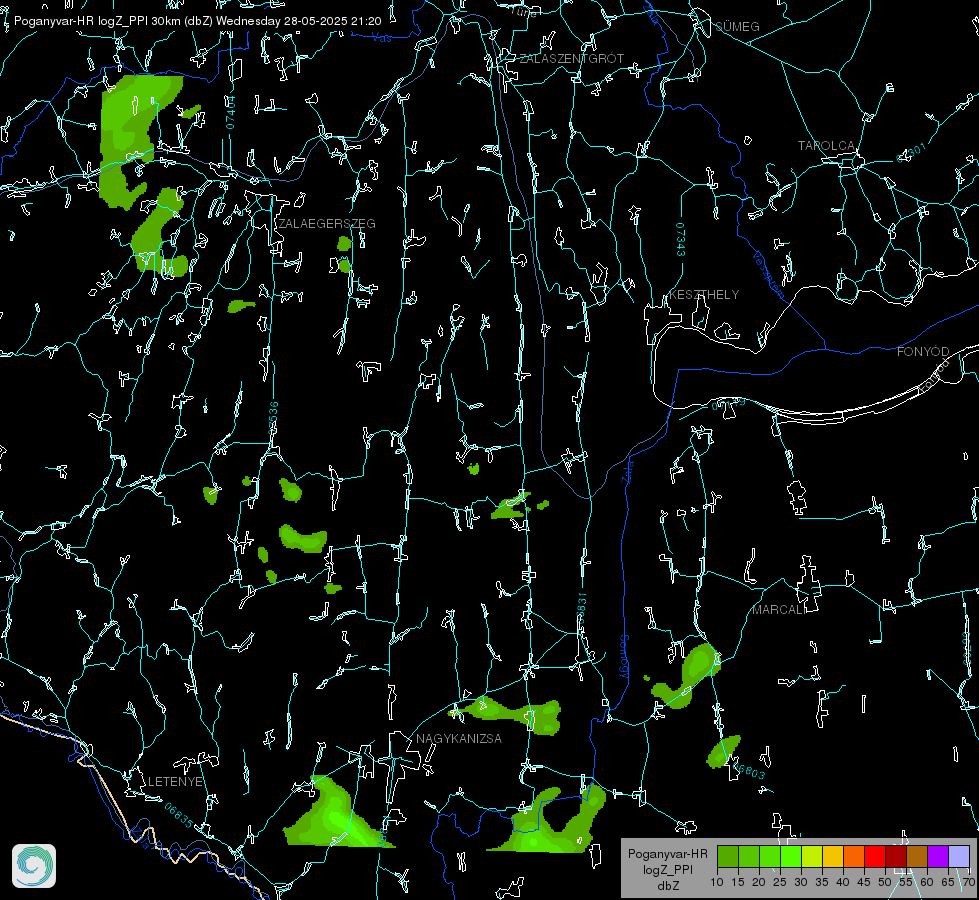Image resolution: width=979 pixels, height=900 pixels.
Task: Click road number label 06835
Action: coord(179,815)
